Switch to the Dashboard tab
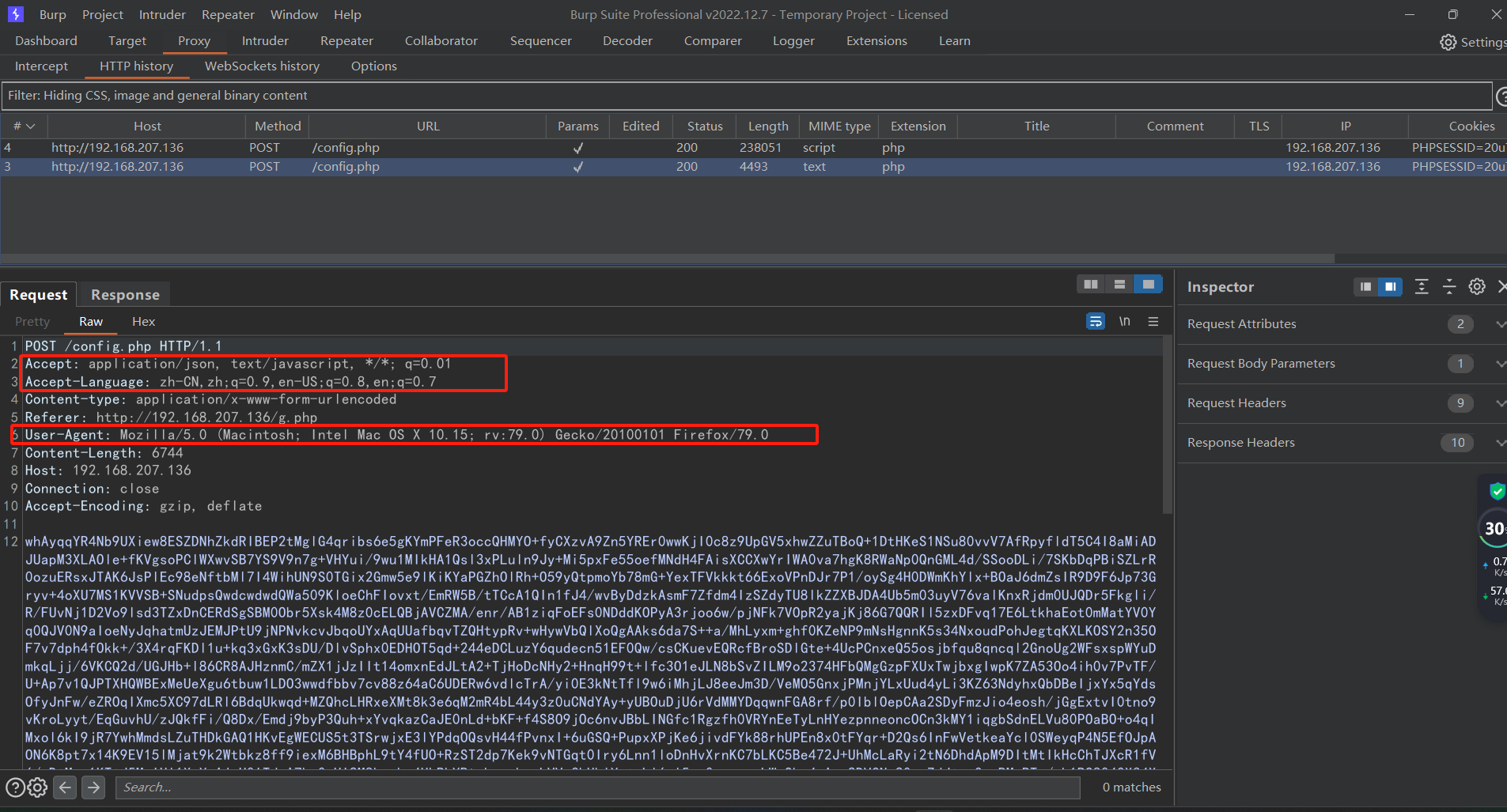 (x=46, y=41)
